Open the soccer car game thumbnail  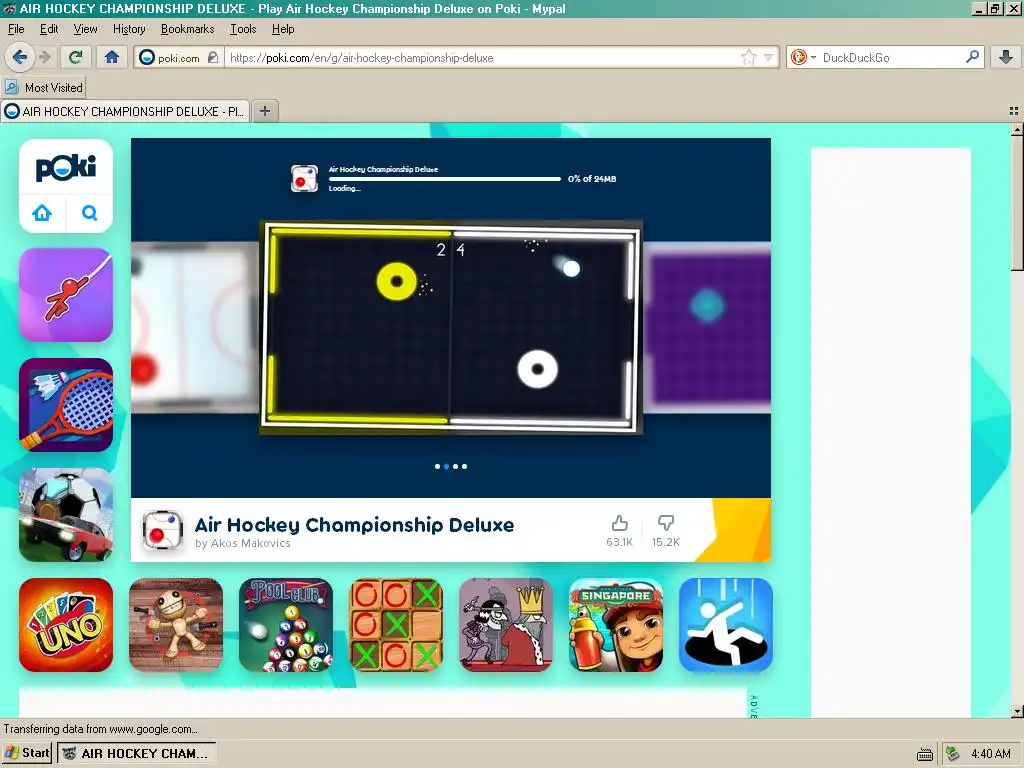tap(66, 515)
